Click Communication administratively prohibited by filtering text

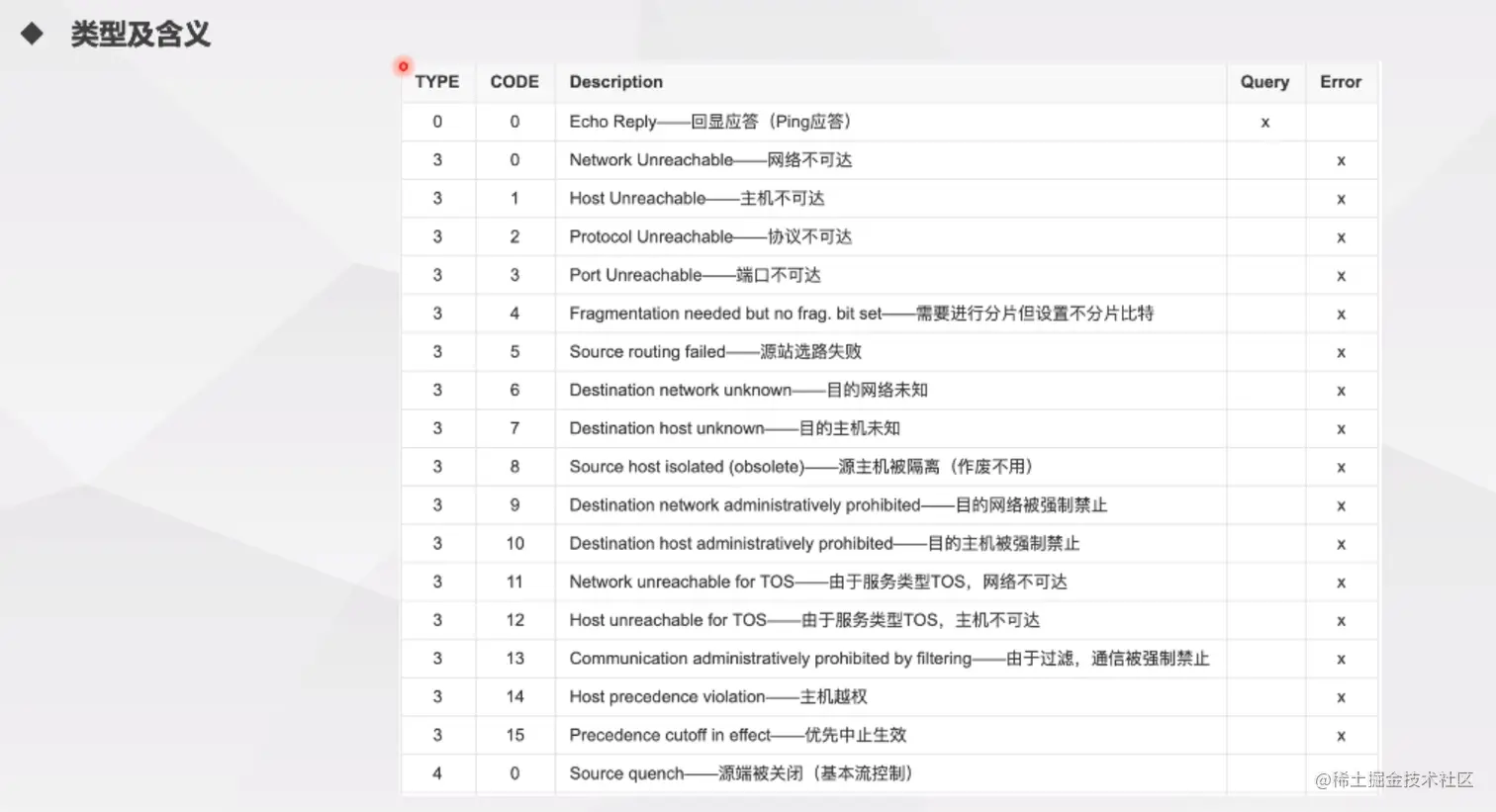click(888, 659)
